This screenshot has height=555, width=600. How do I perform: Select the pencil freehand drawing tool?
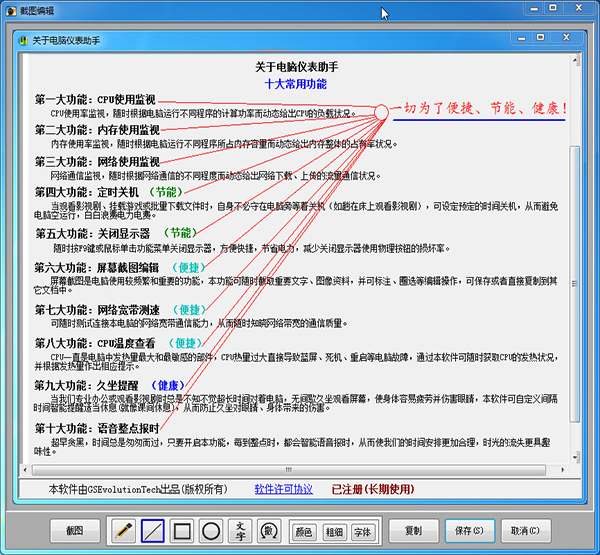coord(123,530)
